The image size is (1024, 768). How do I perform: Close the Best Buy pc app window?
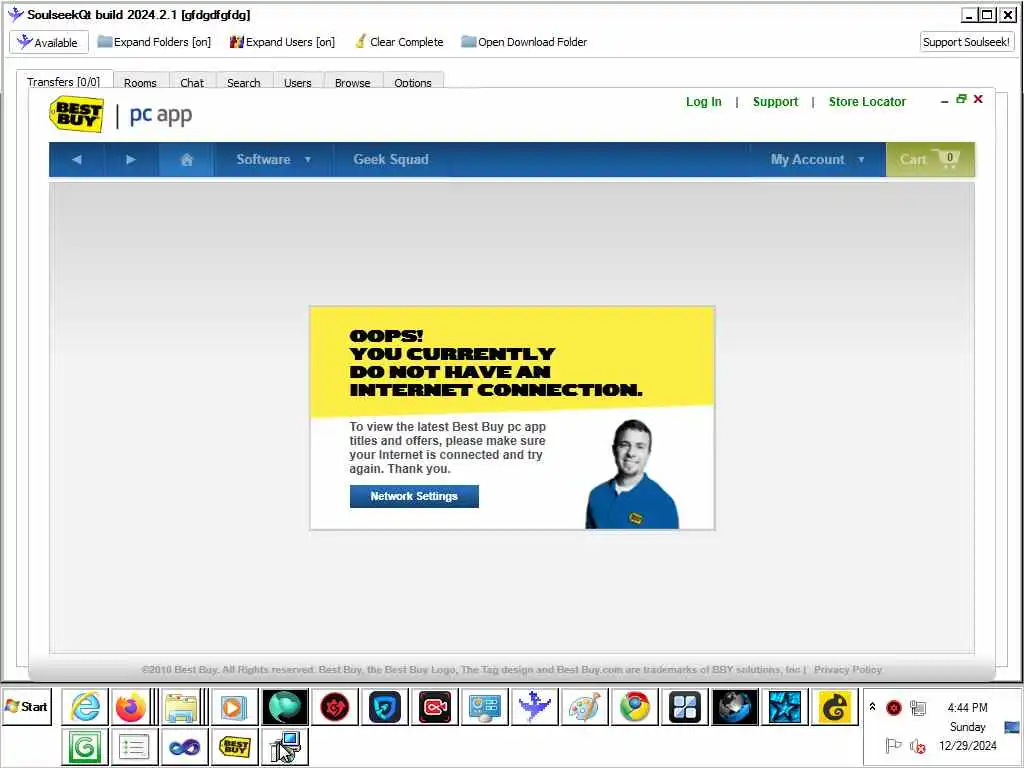(x=978, y=99)
